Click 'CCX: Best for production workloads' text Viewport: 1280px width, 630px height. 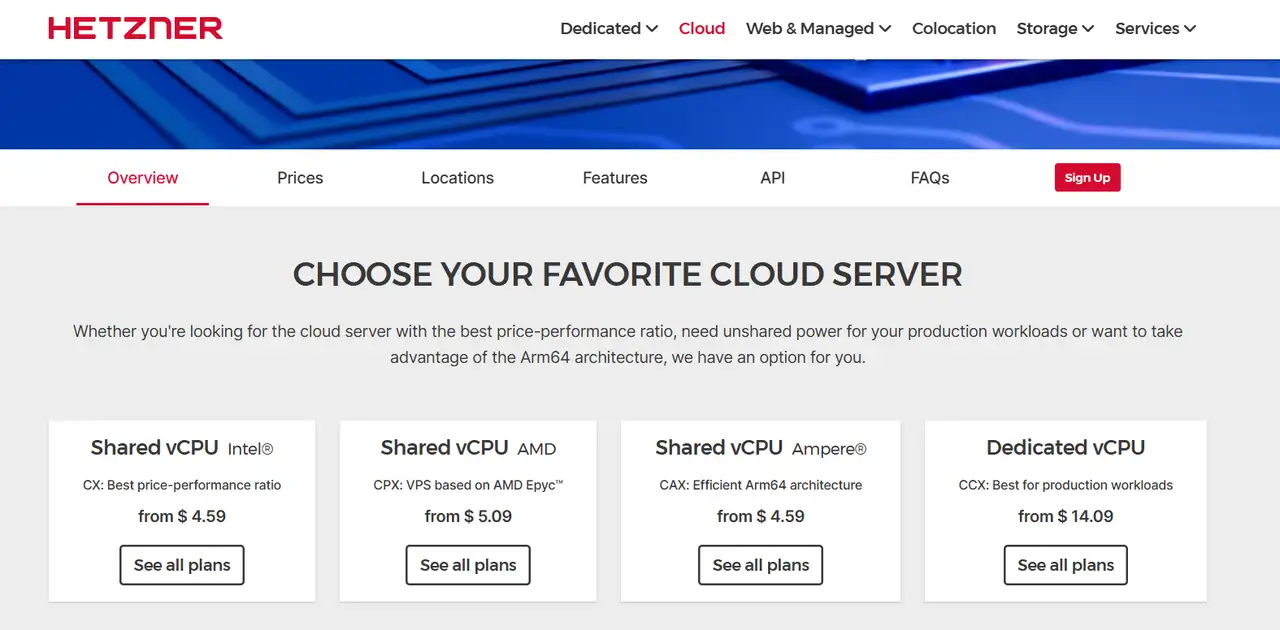point(1066,485)
